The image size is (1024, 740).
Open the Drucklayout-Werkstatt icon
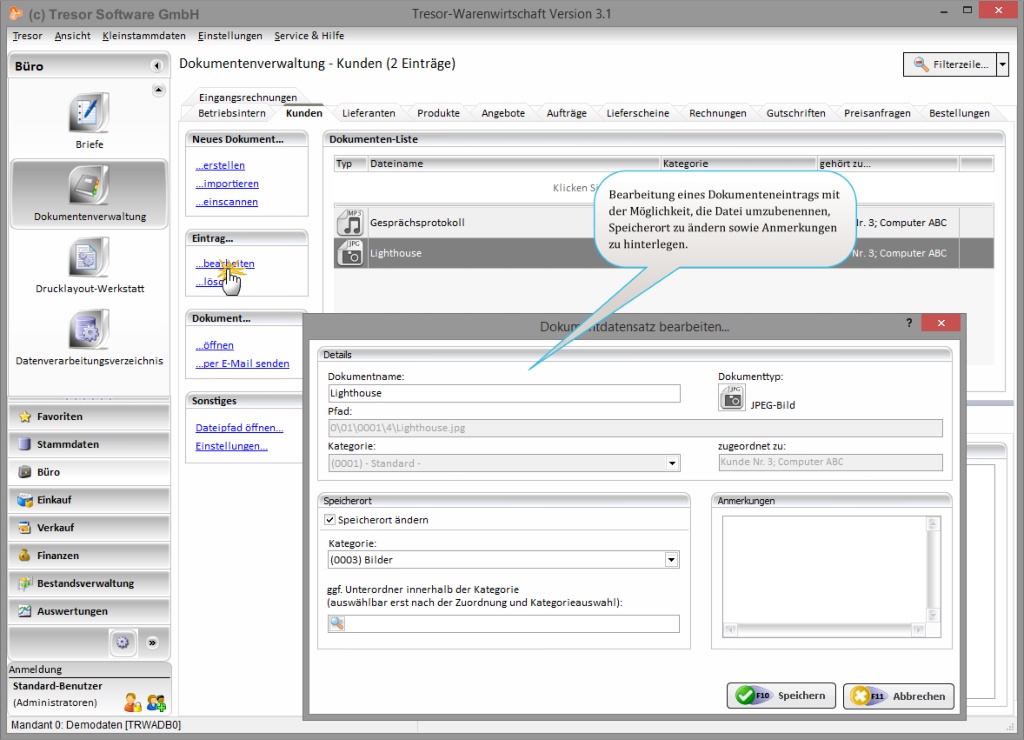tap(89, 258)
